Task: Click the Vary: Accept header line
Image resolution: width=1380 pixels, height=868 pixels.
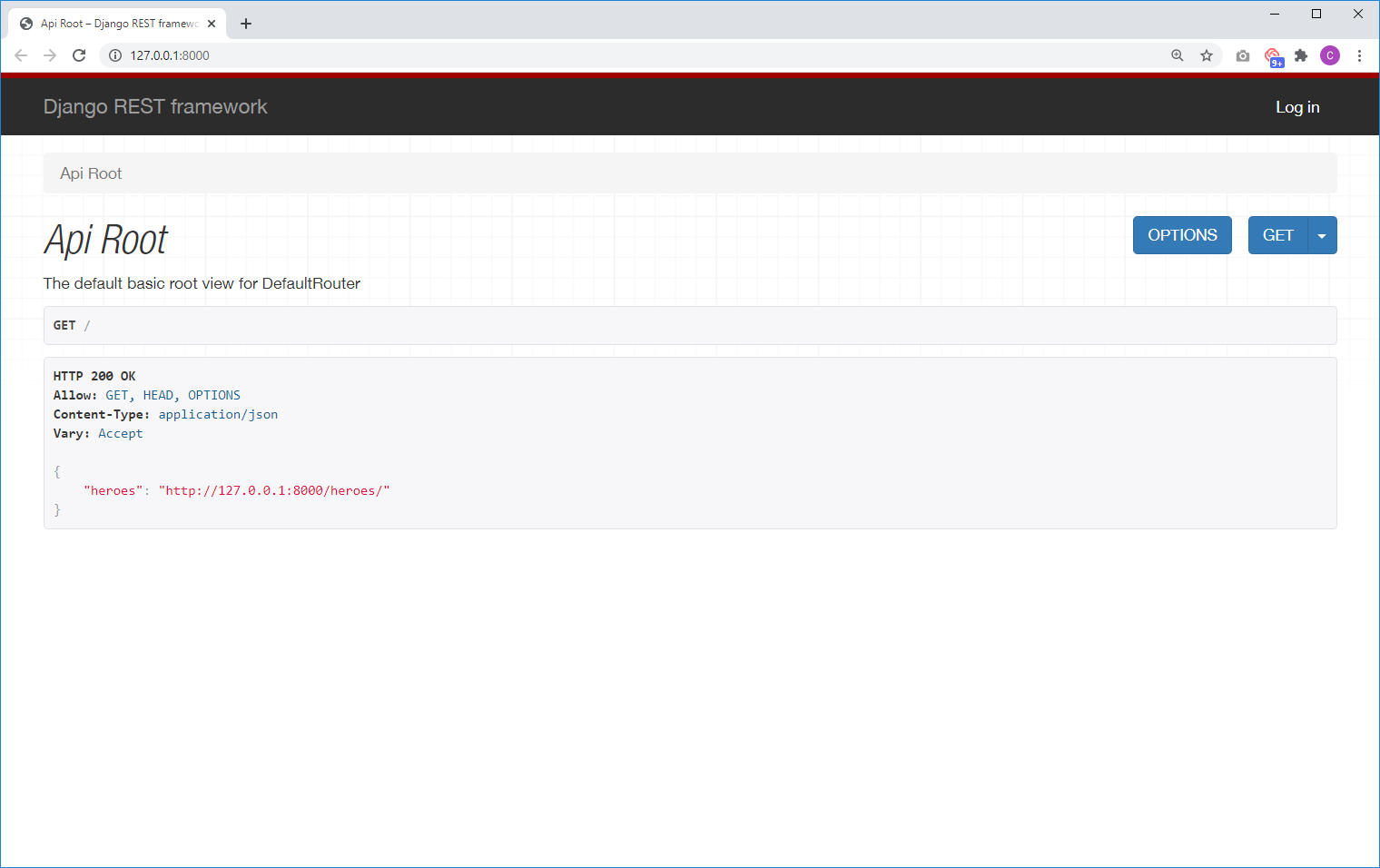Action: coord(98,433)
